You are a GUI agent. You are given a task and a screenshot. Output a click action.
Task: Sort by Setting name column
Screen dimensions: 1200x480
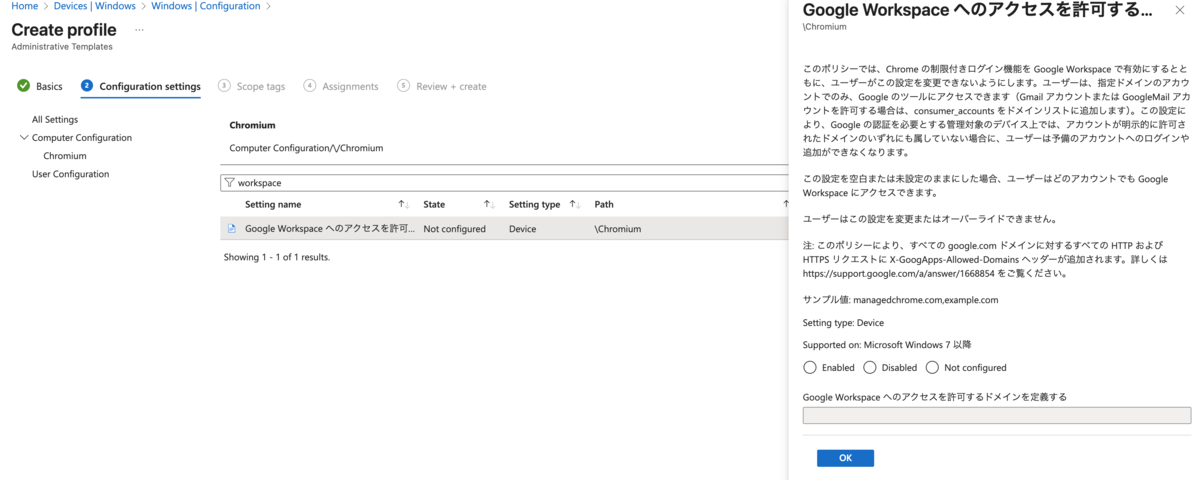tap(273, 204)
